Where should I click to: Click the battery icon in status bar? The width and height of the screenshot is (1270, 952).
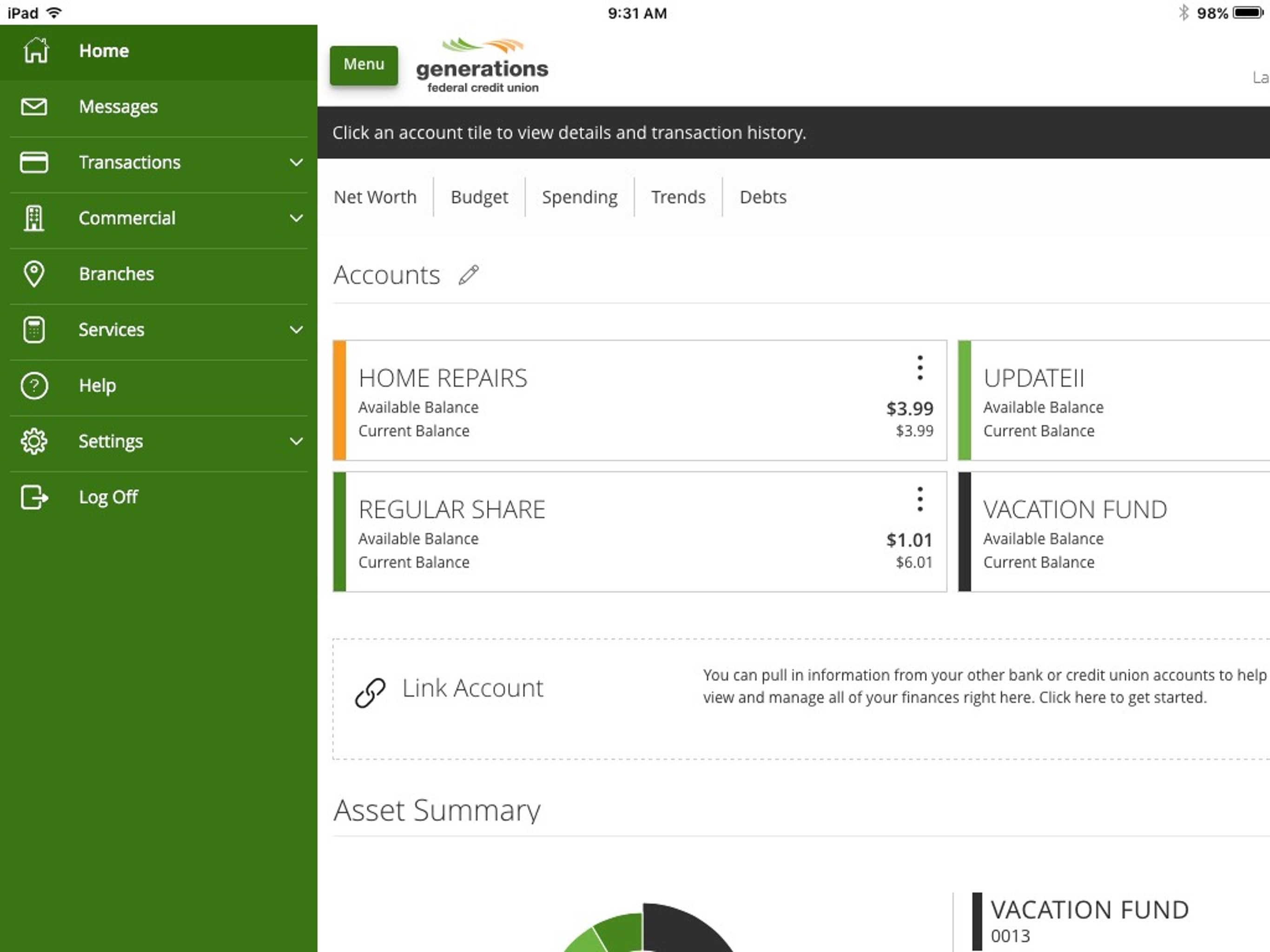pyautogui.click(x=1248, y=13)
